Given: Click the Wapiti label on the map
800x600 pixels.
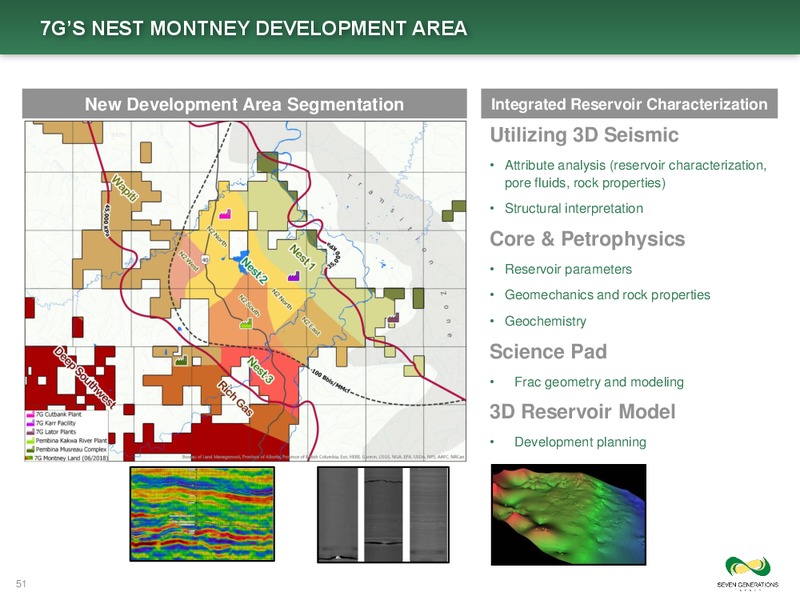Looking at the screenshot, I should 125,189.
